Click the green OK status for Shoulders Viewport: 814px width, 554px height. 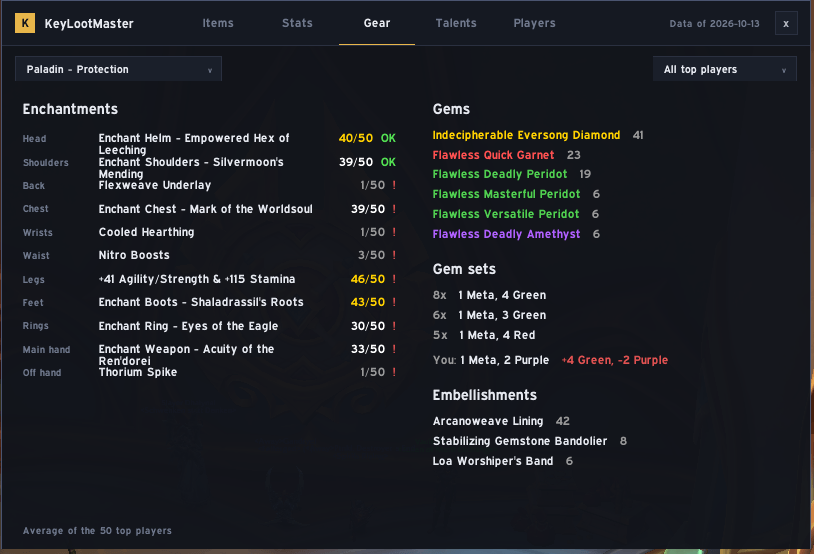pyautogui.click(x=388, y=162)
